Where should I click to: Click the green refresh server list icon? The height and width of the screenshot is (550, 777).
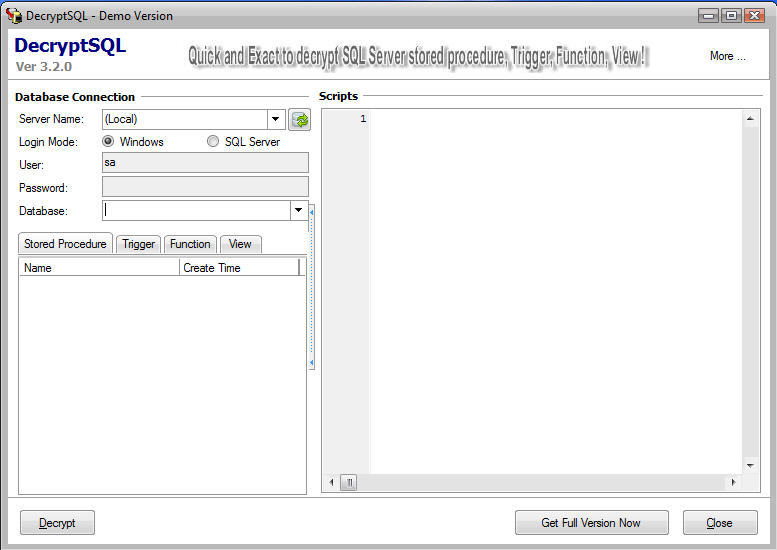coord(299,120)
